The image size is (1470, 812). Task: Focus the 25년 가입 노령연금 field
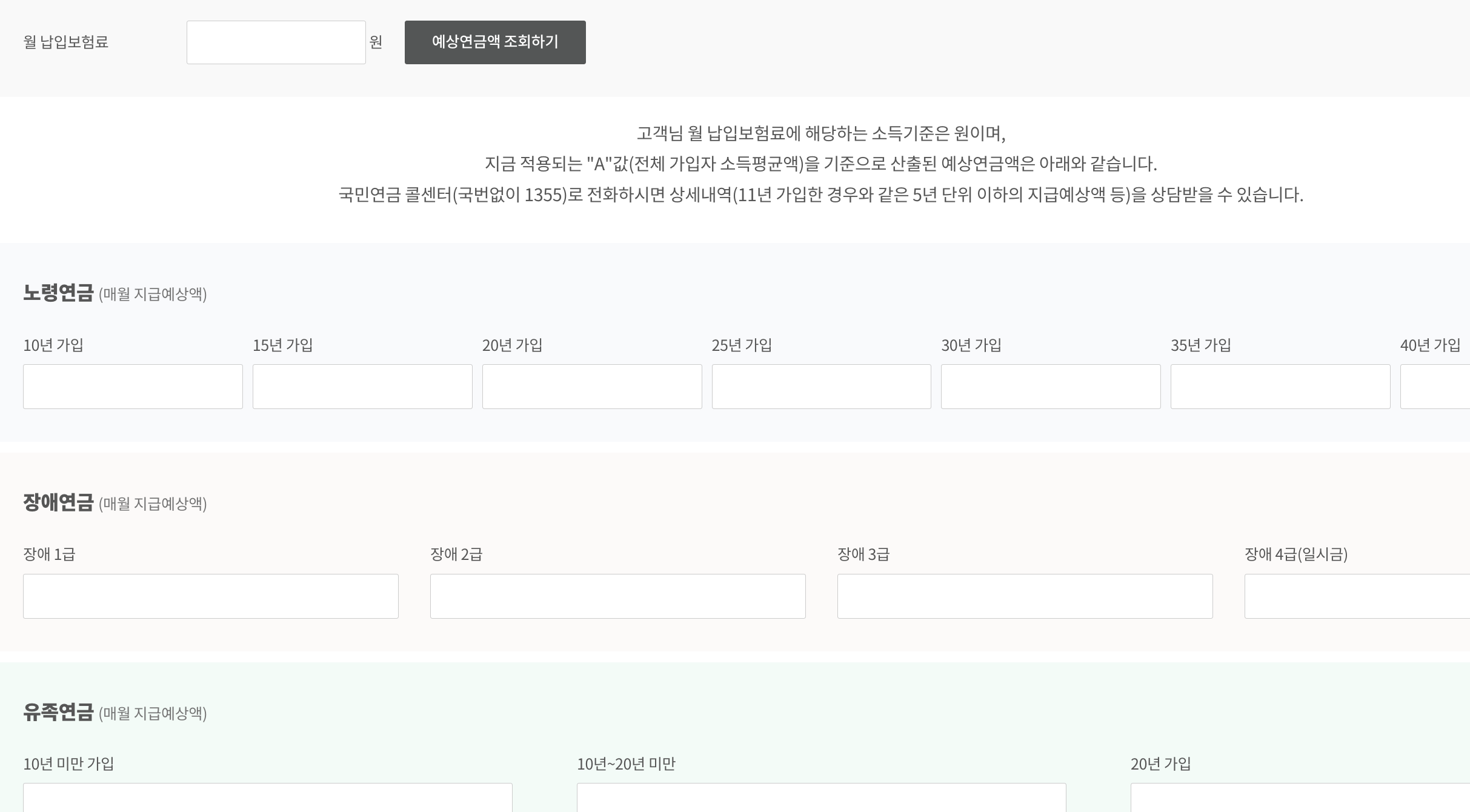821,387
